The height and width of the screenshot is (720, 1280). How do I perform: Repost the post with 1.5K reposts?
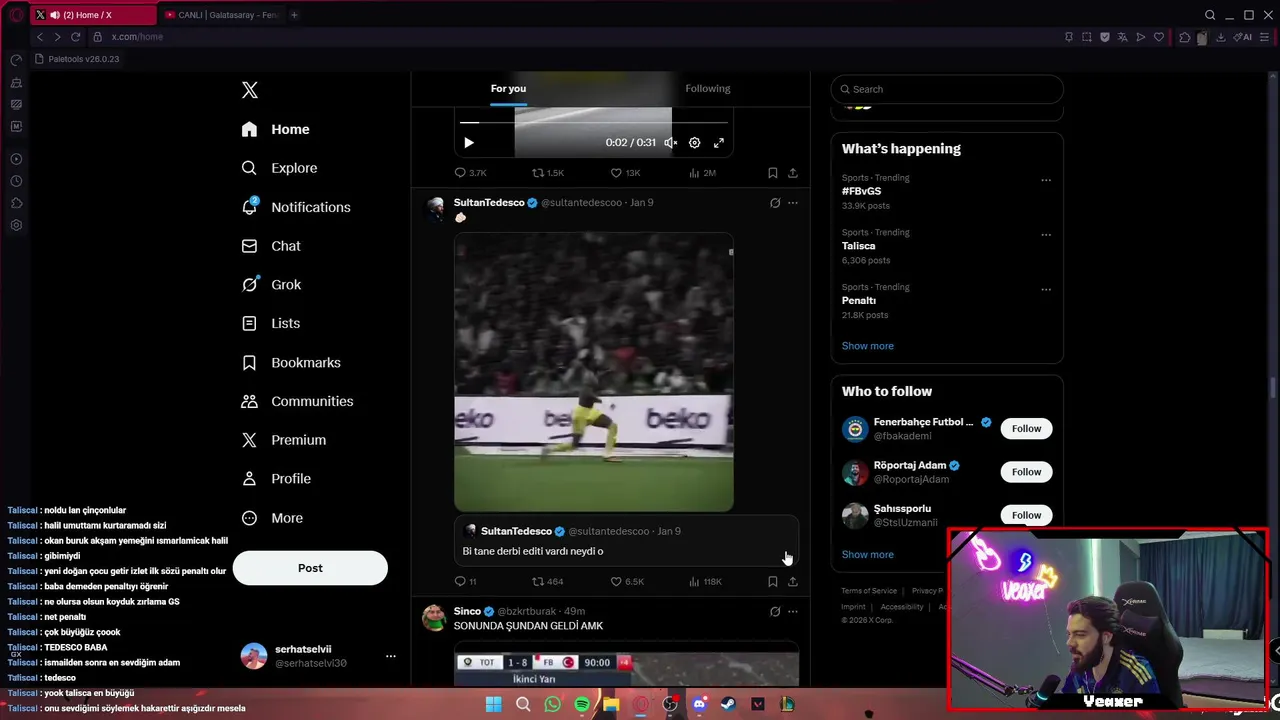(x=547, y=173)
